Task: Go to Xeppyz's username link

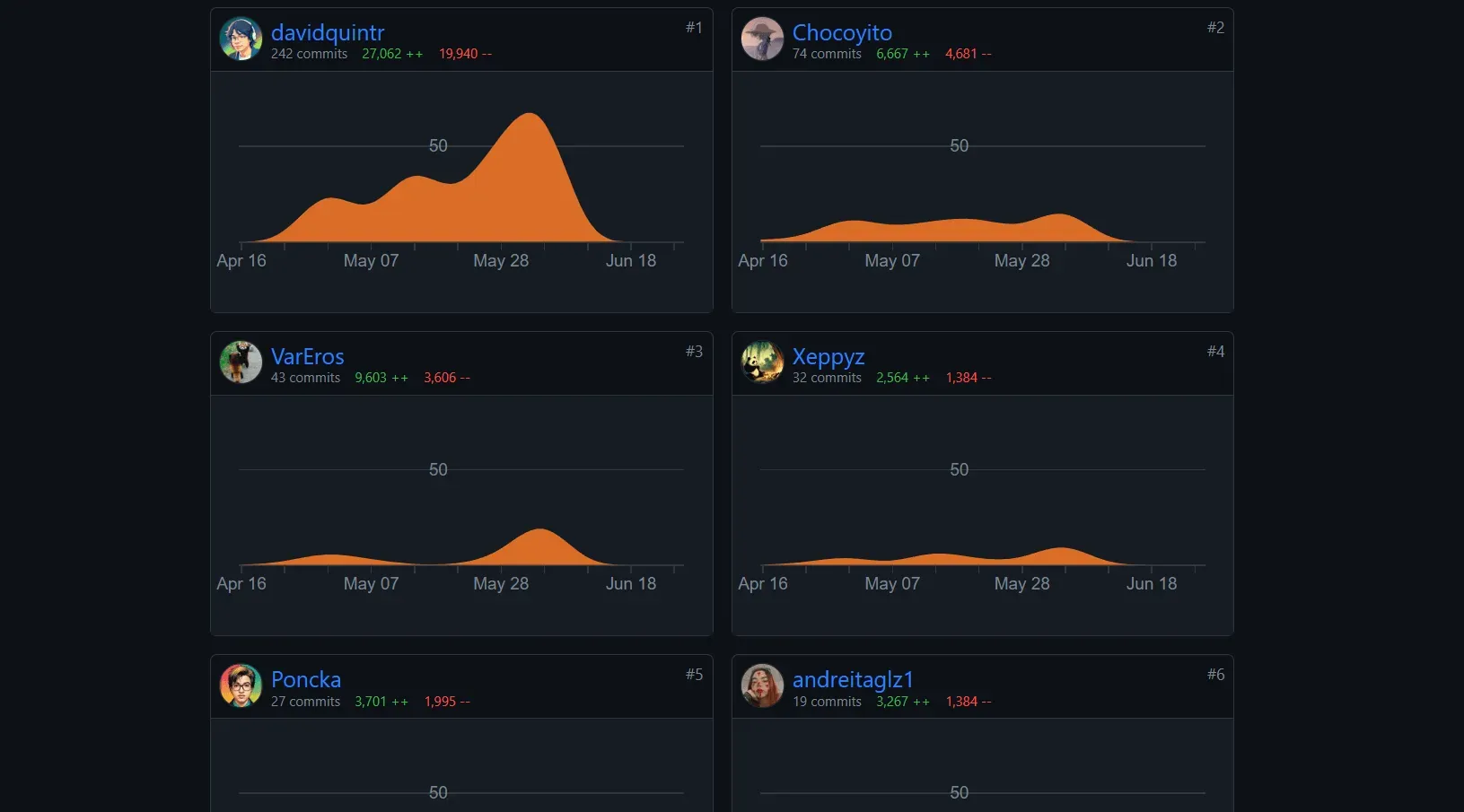Action: click(x=828, y=357)
